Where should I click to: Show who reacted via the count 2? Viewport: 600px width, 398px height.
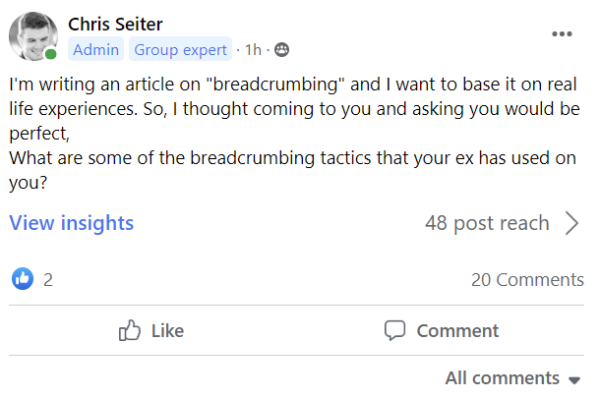pos(48,280)
